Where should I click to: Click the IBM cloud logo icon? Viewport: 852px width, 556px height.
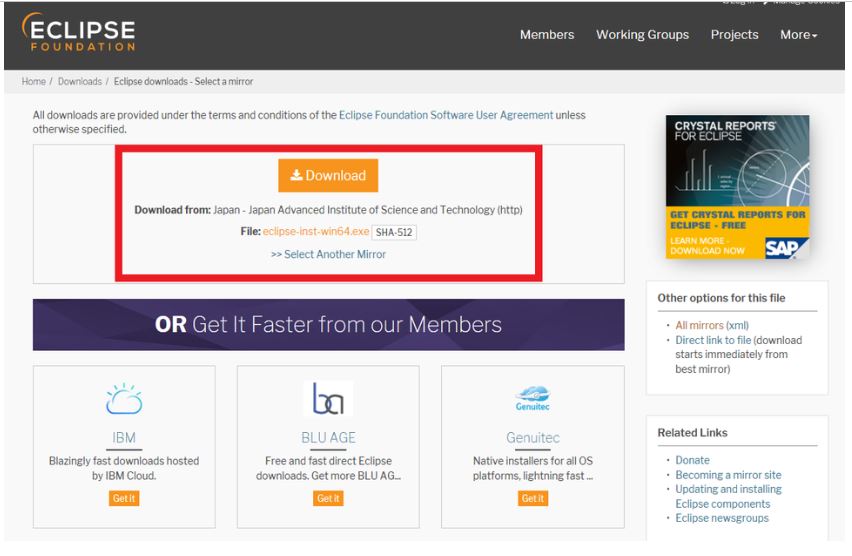coord(124,399)
